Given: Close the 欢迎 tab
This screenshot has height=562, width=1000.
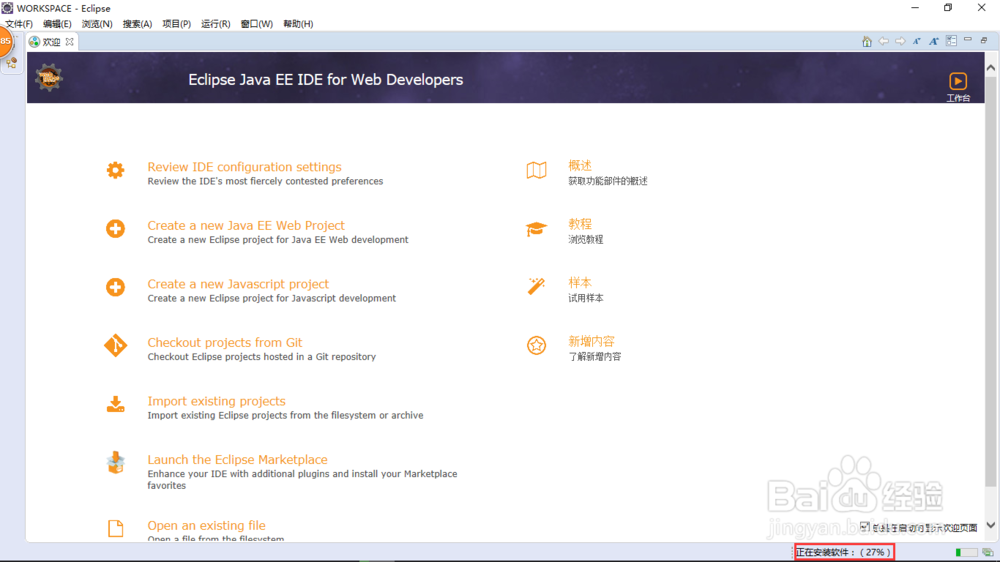Looking at the screenshot, I should 70,41.
